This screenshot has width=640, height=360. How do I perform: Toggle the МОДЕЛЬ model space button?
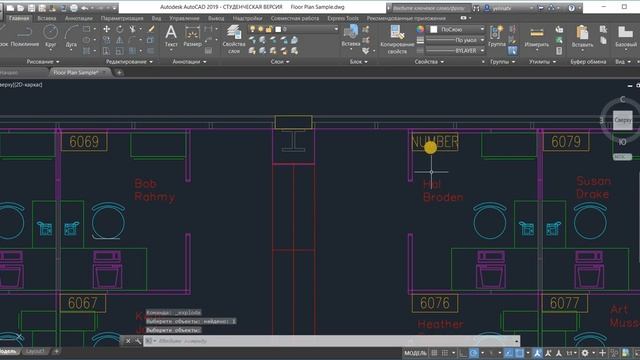416,353
